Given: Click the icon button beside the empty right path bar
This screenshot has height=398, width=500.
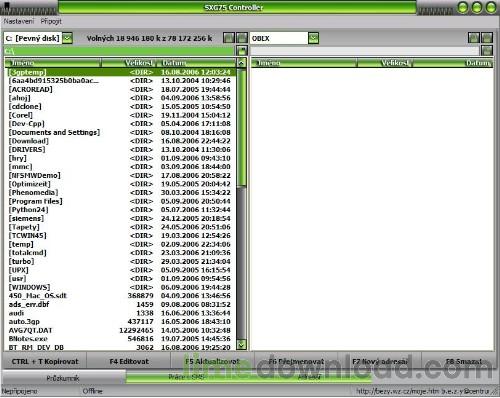Looking at the screenshot, I should [487, 51].
